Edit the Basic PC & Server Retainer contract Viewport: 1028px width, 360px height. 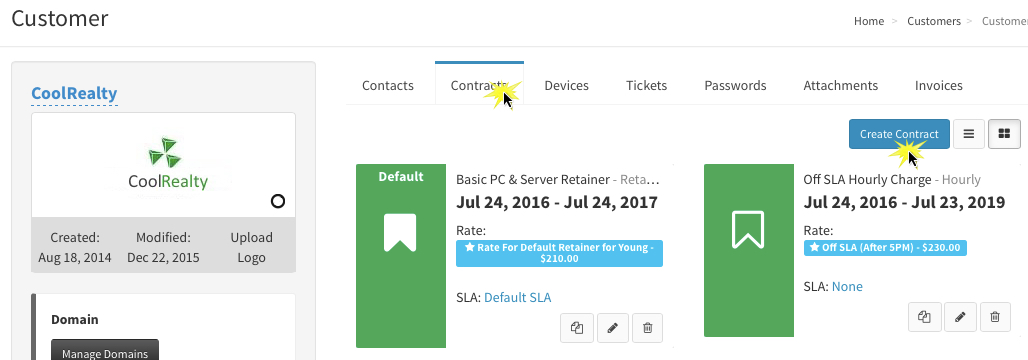(x=612, y=328)
